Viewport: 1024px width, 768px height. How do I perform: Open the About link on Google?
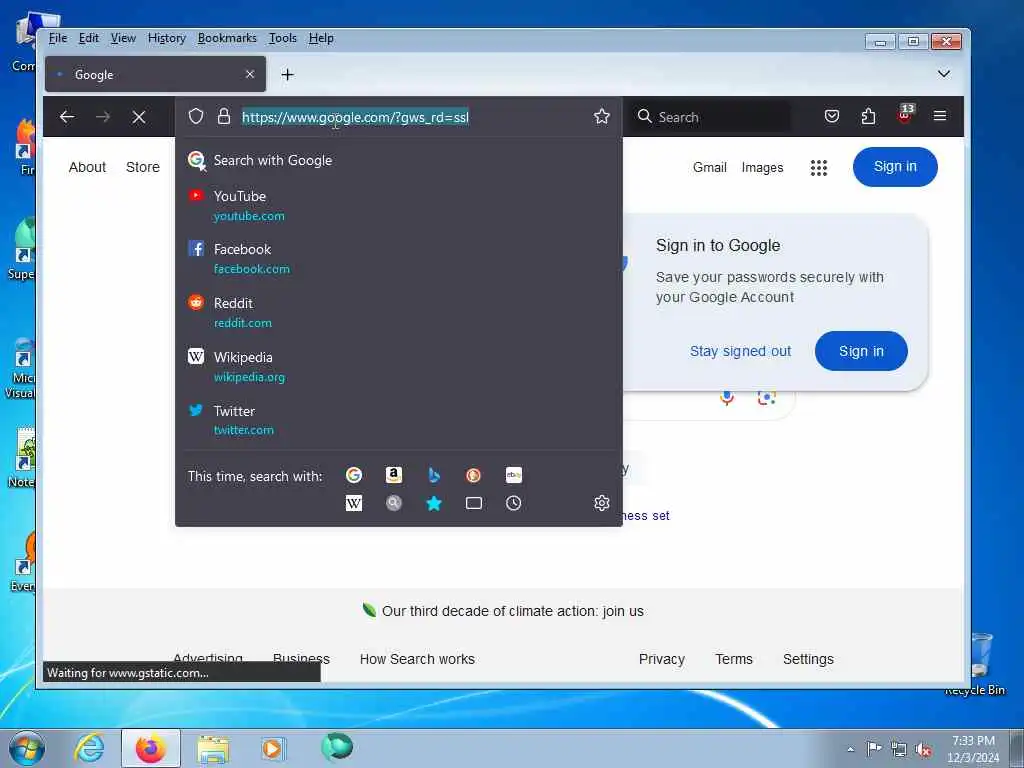coord(87,167)
